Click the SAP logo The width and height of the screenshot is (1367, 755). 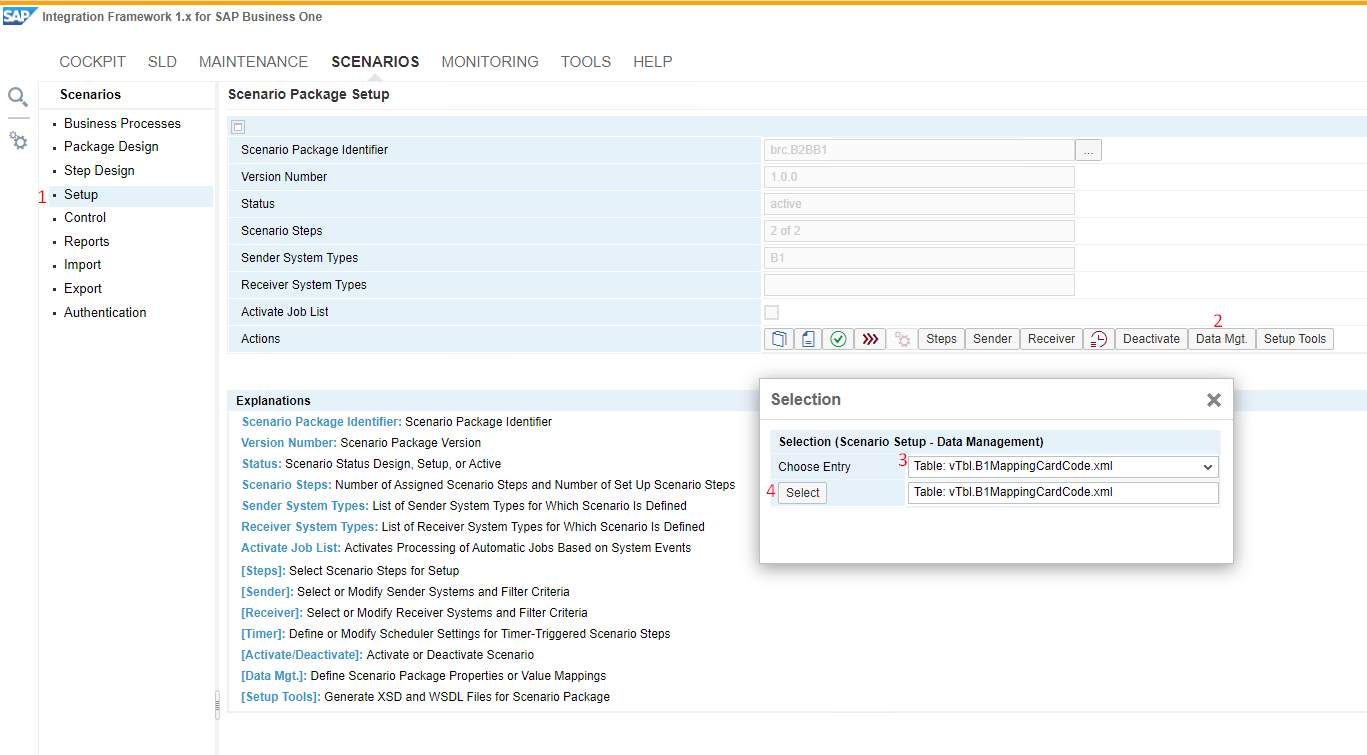point(20,16)
